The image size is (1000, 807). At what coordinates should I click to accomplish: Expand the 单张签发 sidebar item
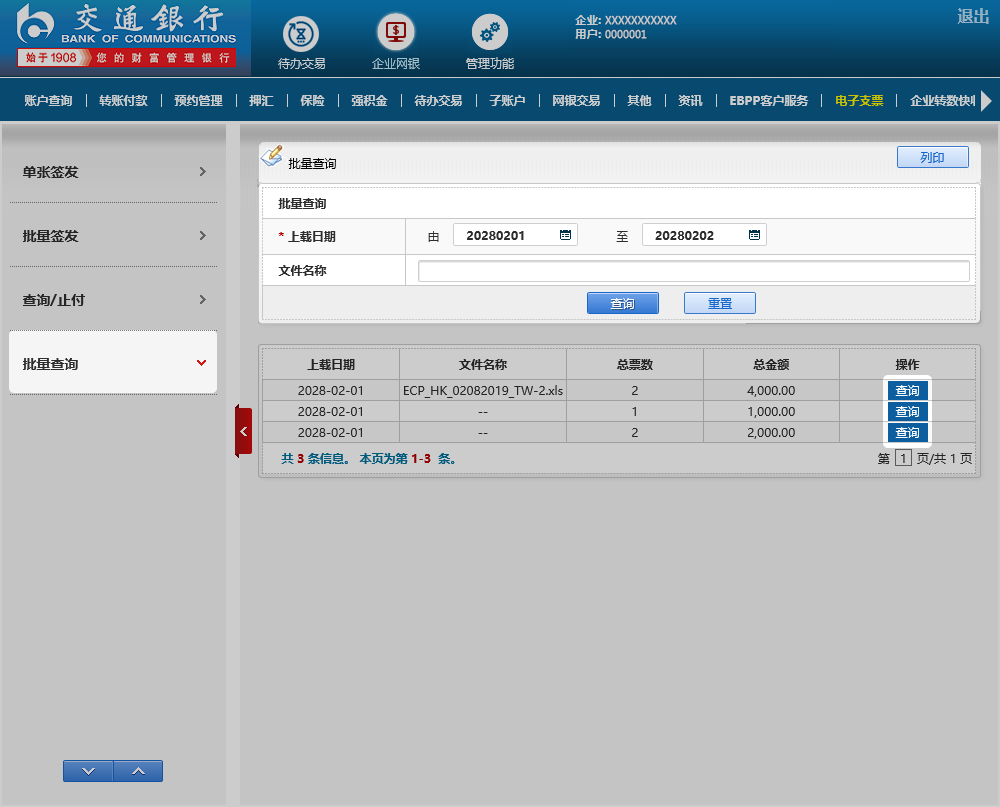point(113,172)
